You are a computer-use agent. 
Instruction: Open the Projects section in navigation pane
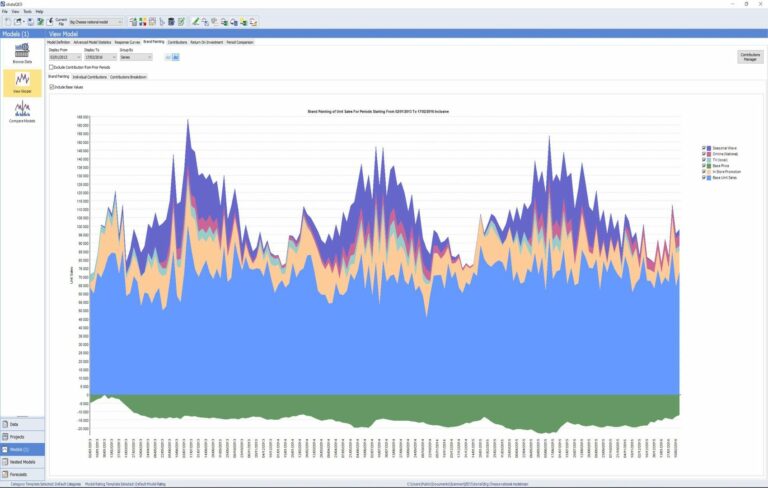coord(23,437)
